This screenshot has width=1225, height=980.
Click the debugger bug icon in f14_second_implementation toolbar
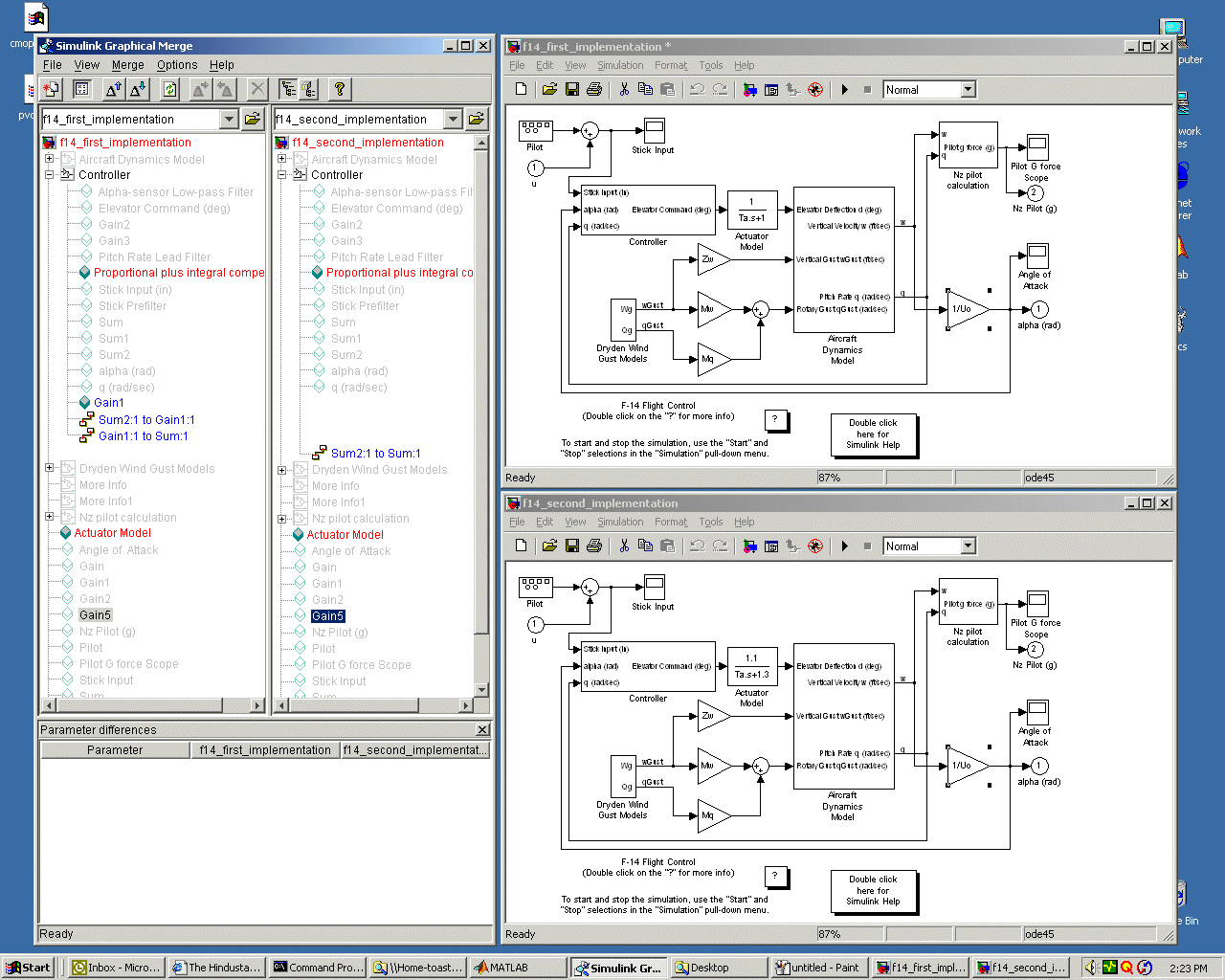click(x=815, y=546)
